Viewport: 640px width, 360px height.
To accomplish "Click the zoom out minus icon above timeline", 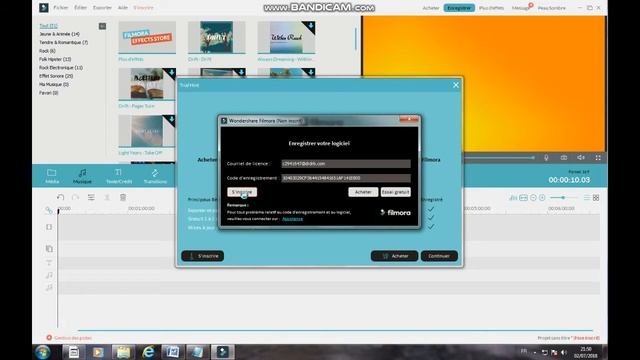I will coord(533,198).
